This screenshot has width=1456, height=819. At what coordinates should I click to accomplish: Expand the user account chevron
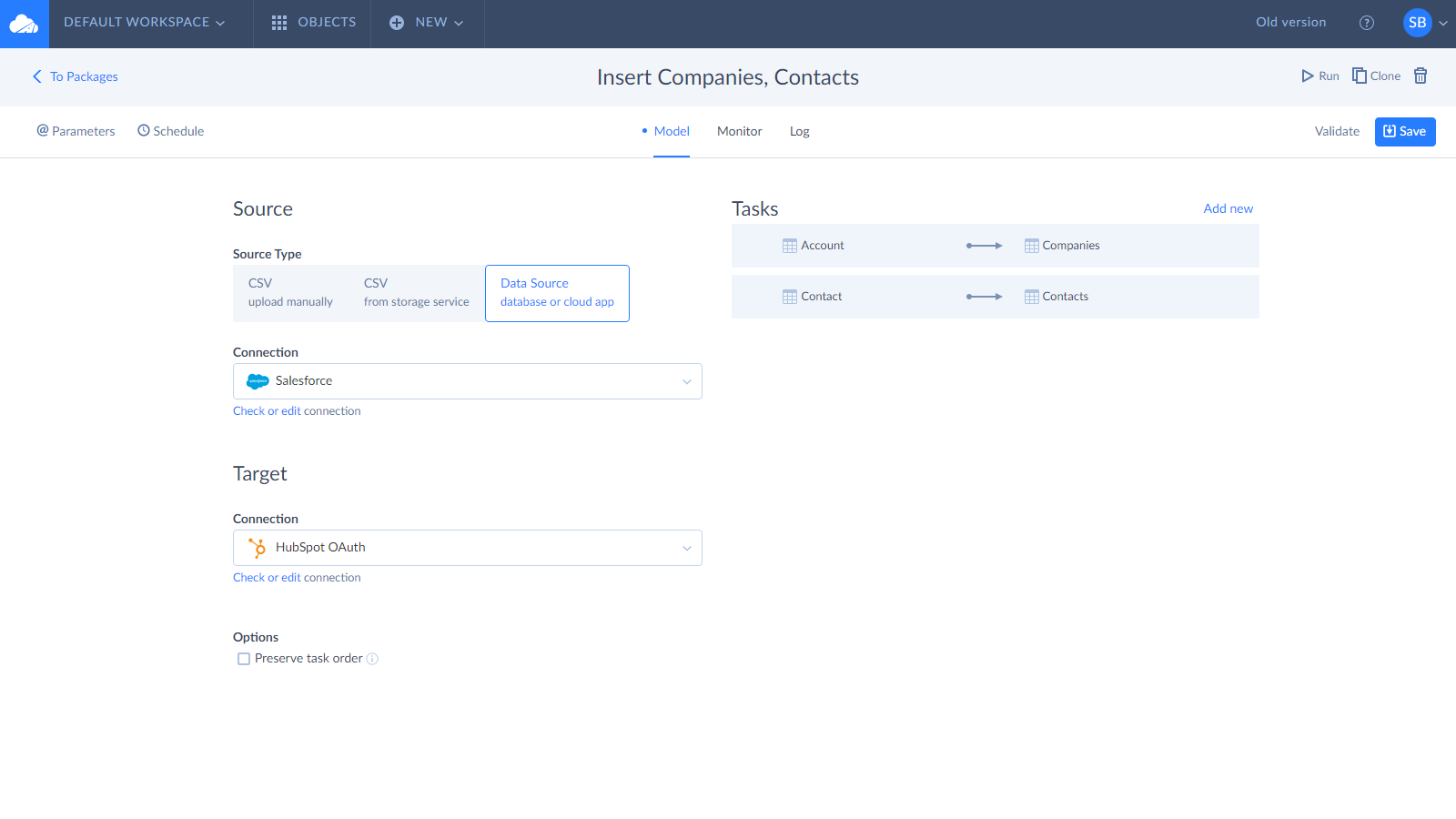coord(1443,24)
